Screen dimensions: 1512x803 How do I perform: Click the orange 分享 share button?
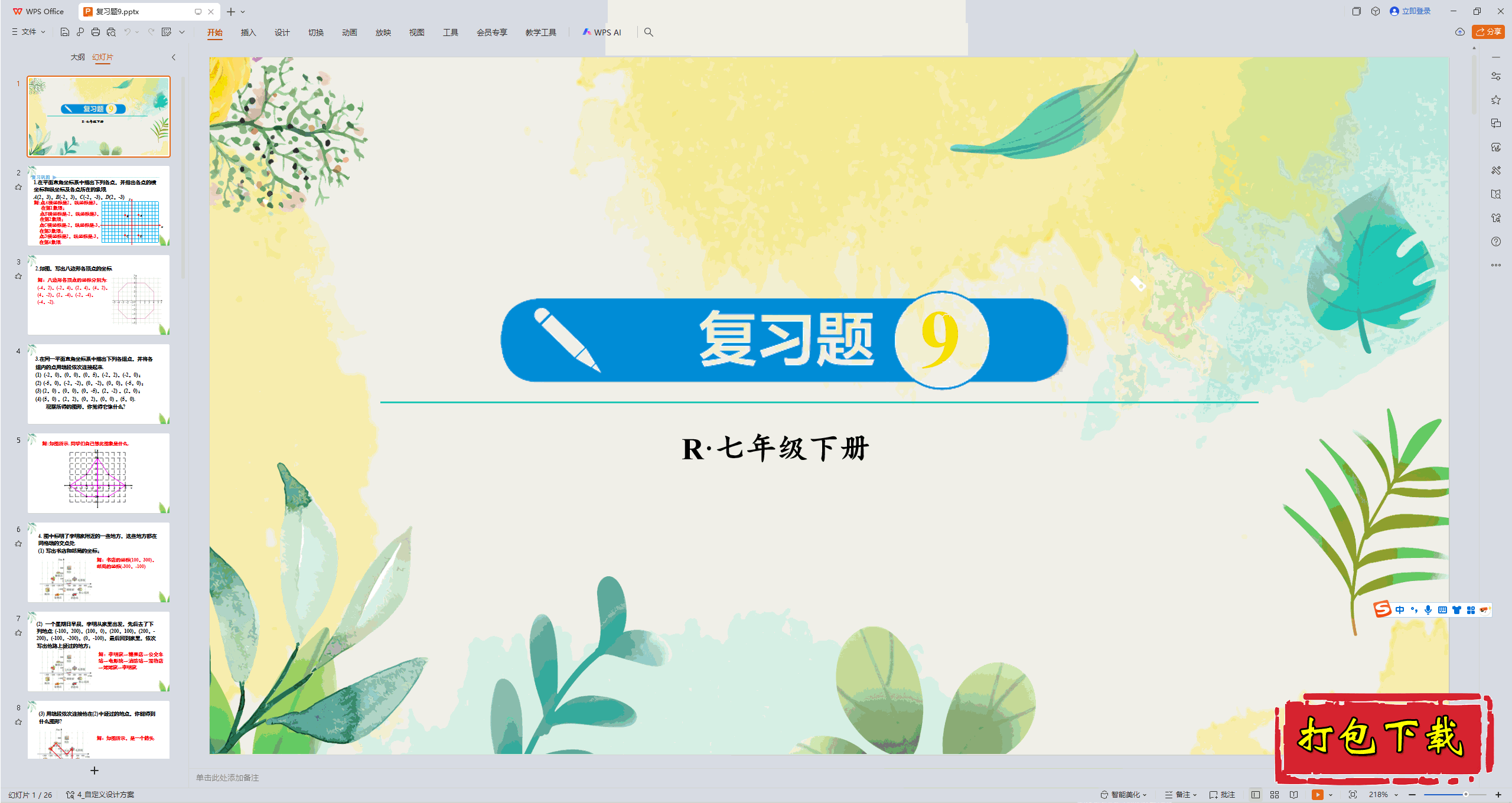click(1488, 32)
